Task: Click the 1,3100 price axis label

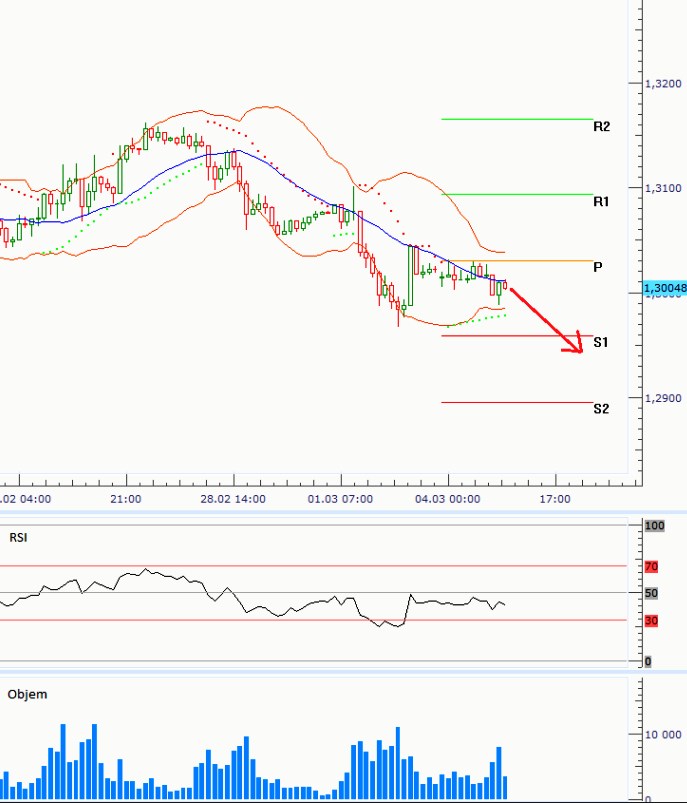Action: click(x=663, y=188)
